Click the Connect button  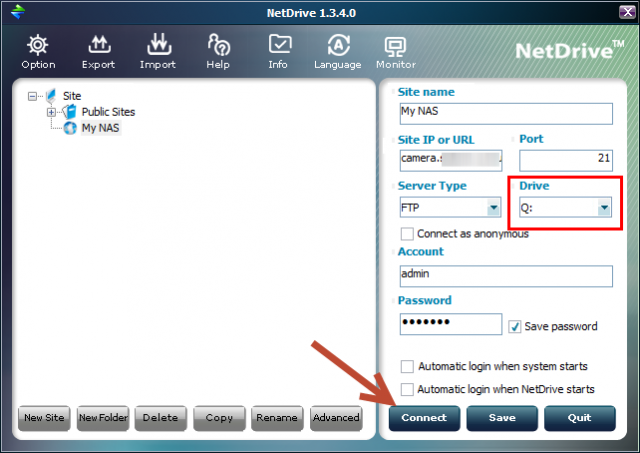[x=424, y=418]
